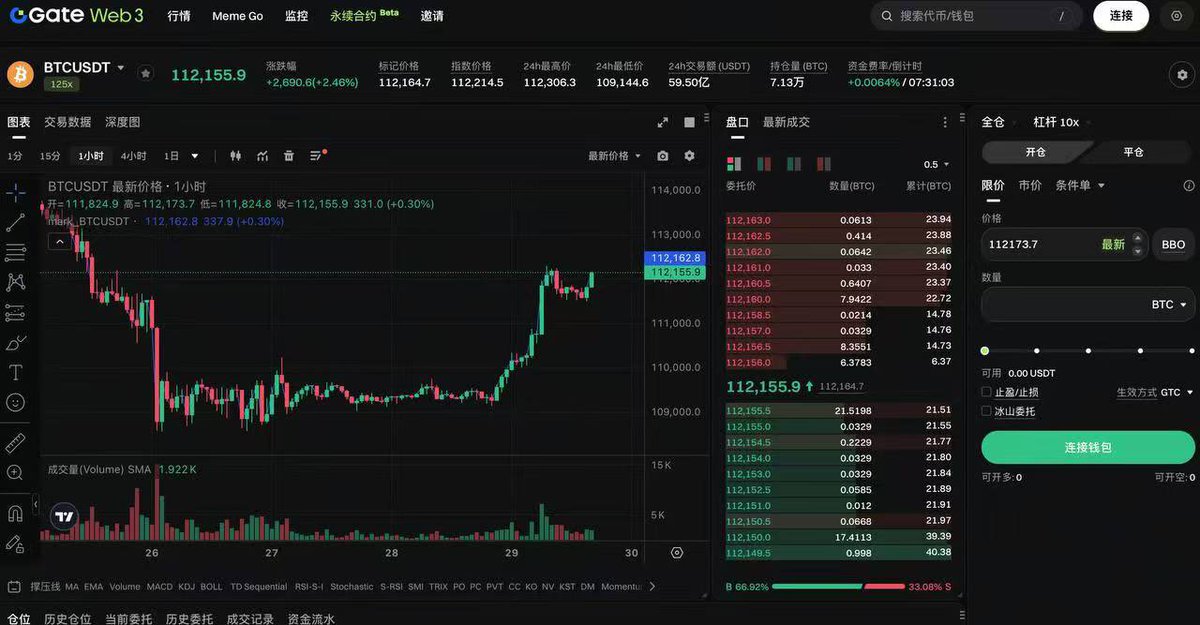The image size is (1200, 625).
Task: Select the 平仓 close position button
Action: (x=1133, y=152)
